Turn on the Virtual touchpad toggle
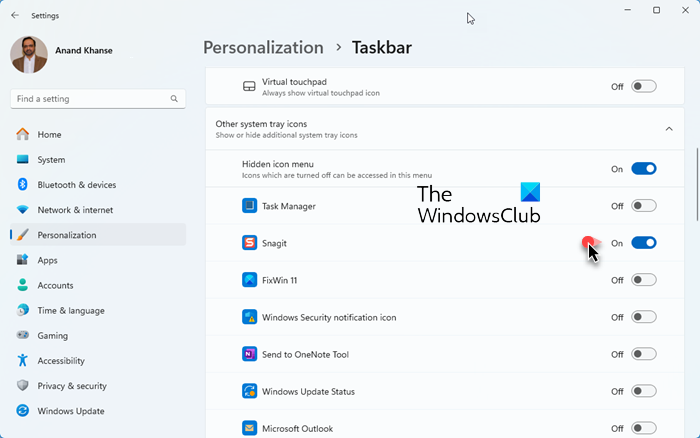Screen dimensions: 700x438 tap(644, 86)
